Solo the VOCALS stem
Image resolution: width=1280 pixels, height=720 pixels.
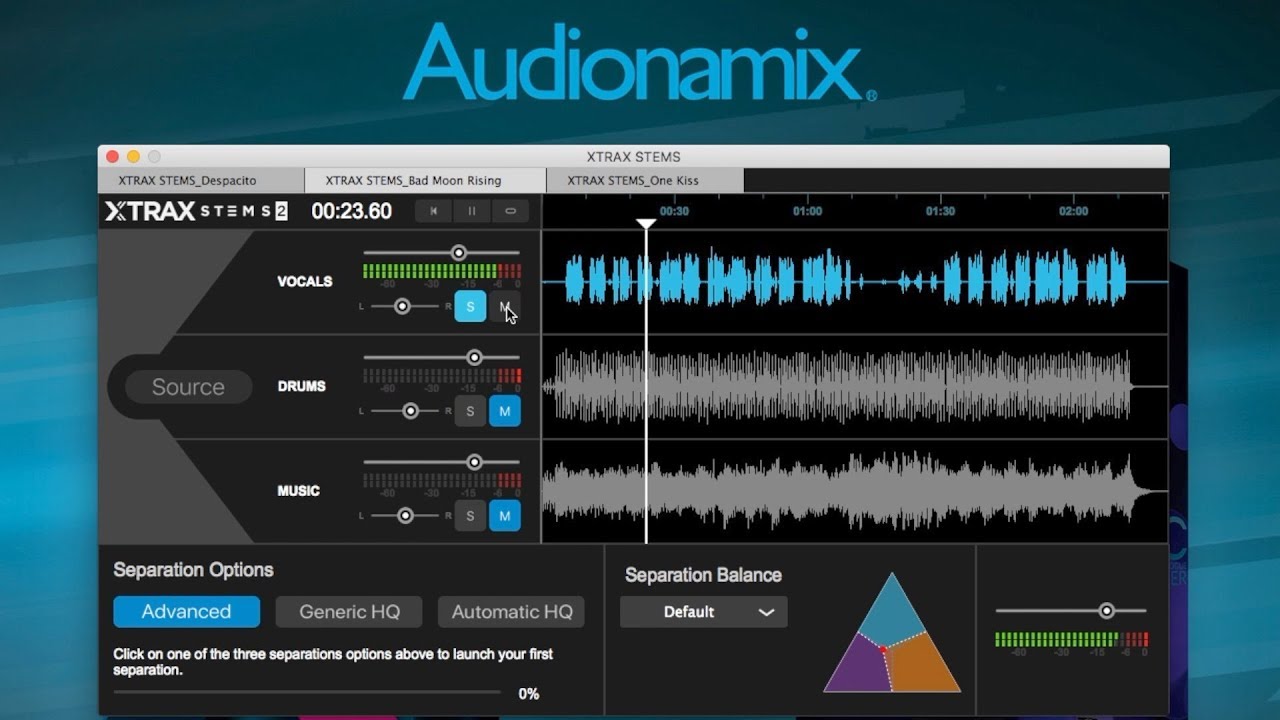470,306
